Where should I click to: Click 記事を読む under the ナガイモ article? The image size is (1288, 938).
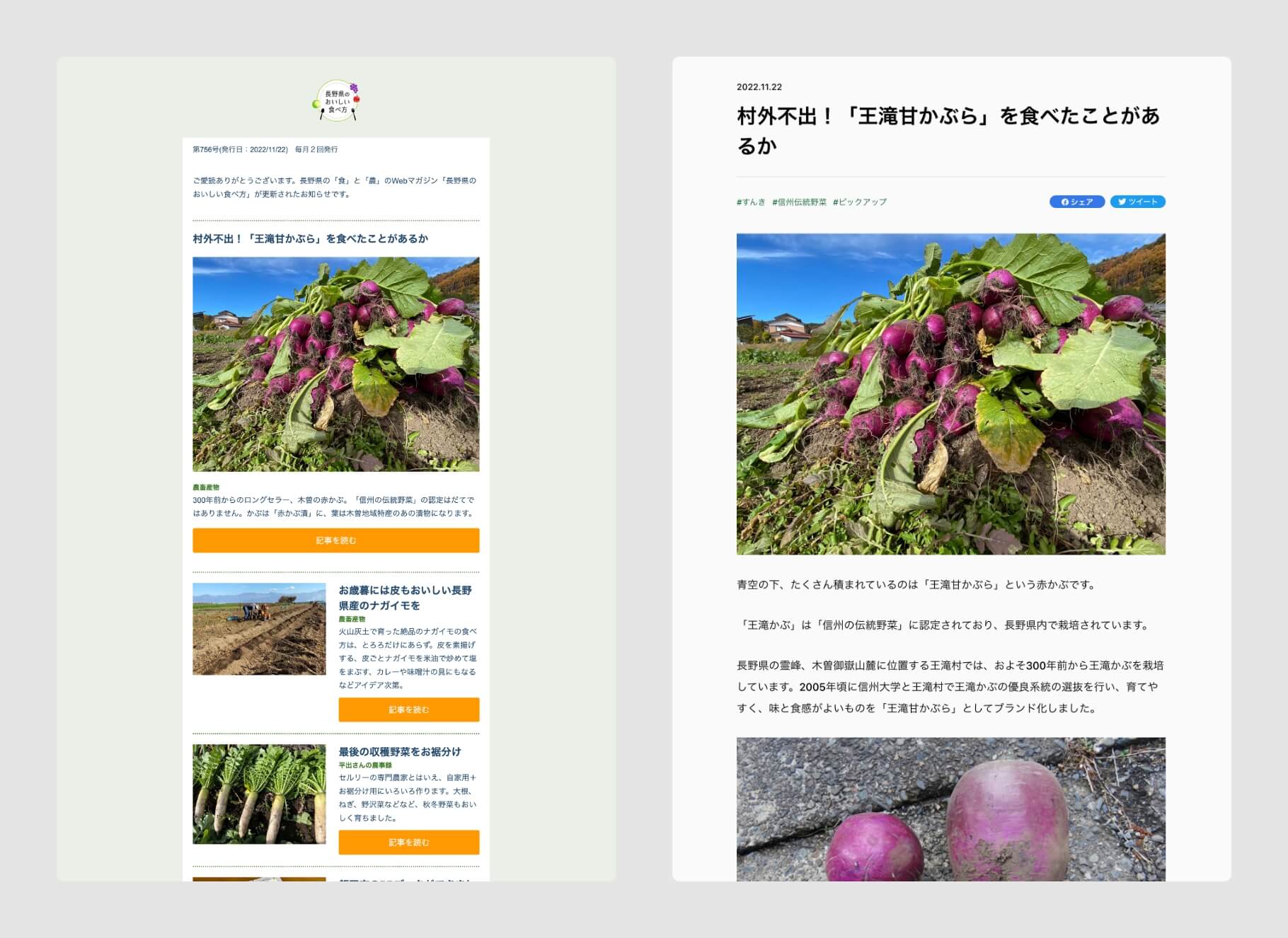pyautogui.click(x=409, y=710)
